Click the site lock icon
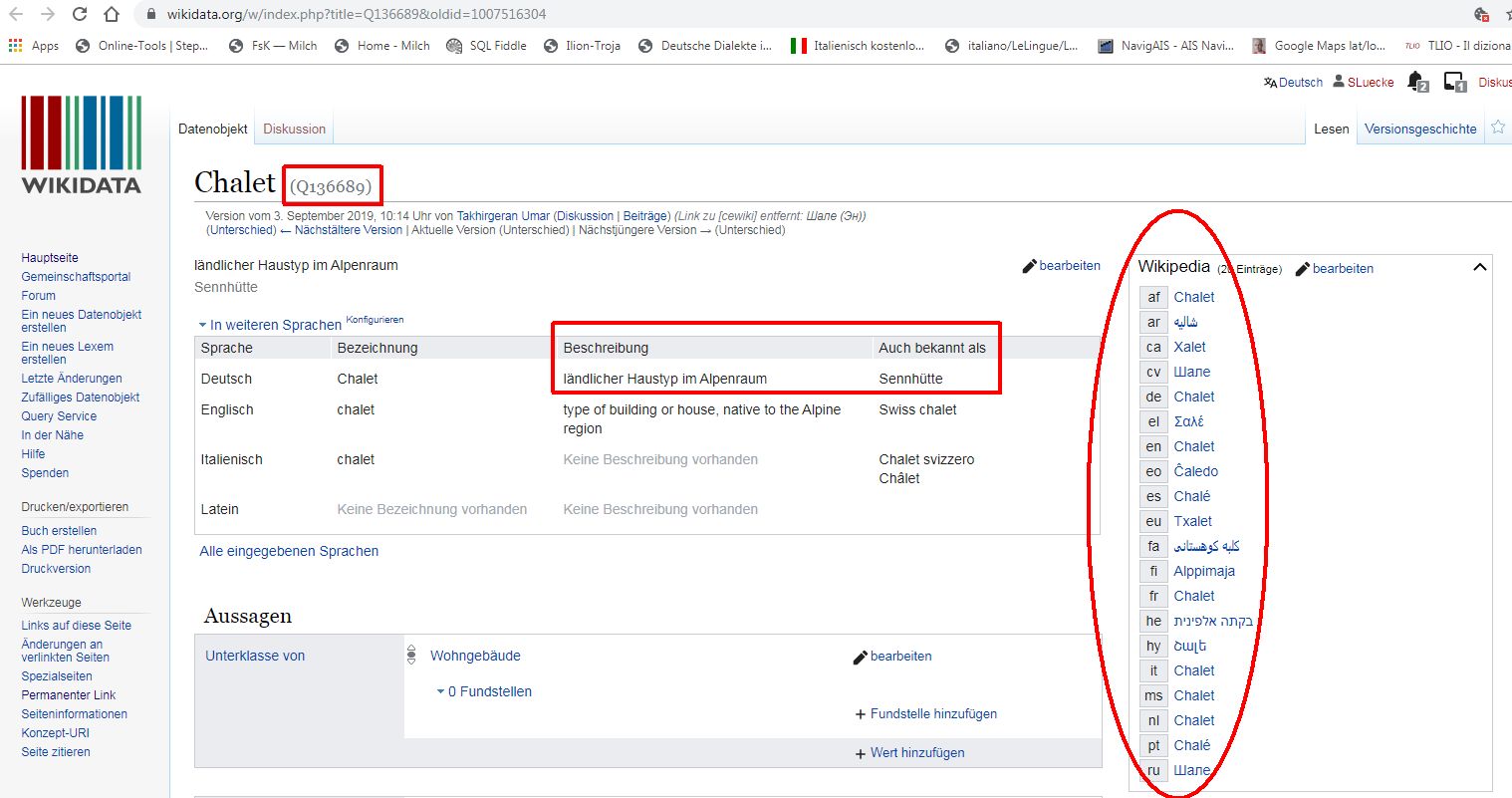1512x798 pixels. click(150, 15)
